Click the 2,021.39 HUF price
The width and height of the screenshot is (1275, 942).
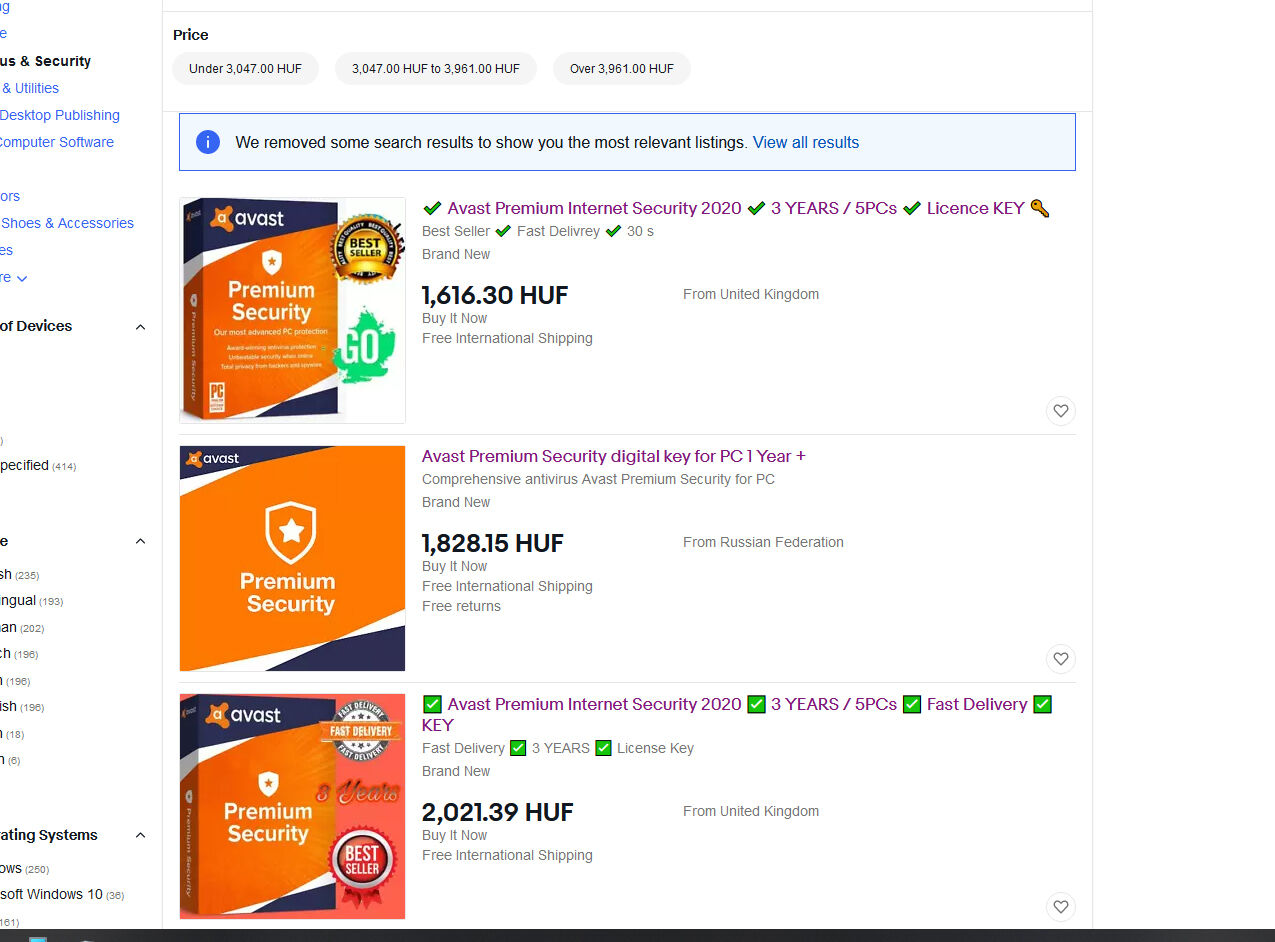[x=498, y=812]
